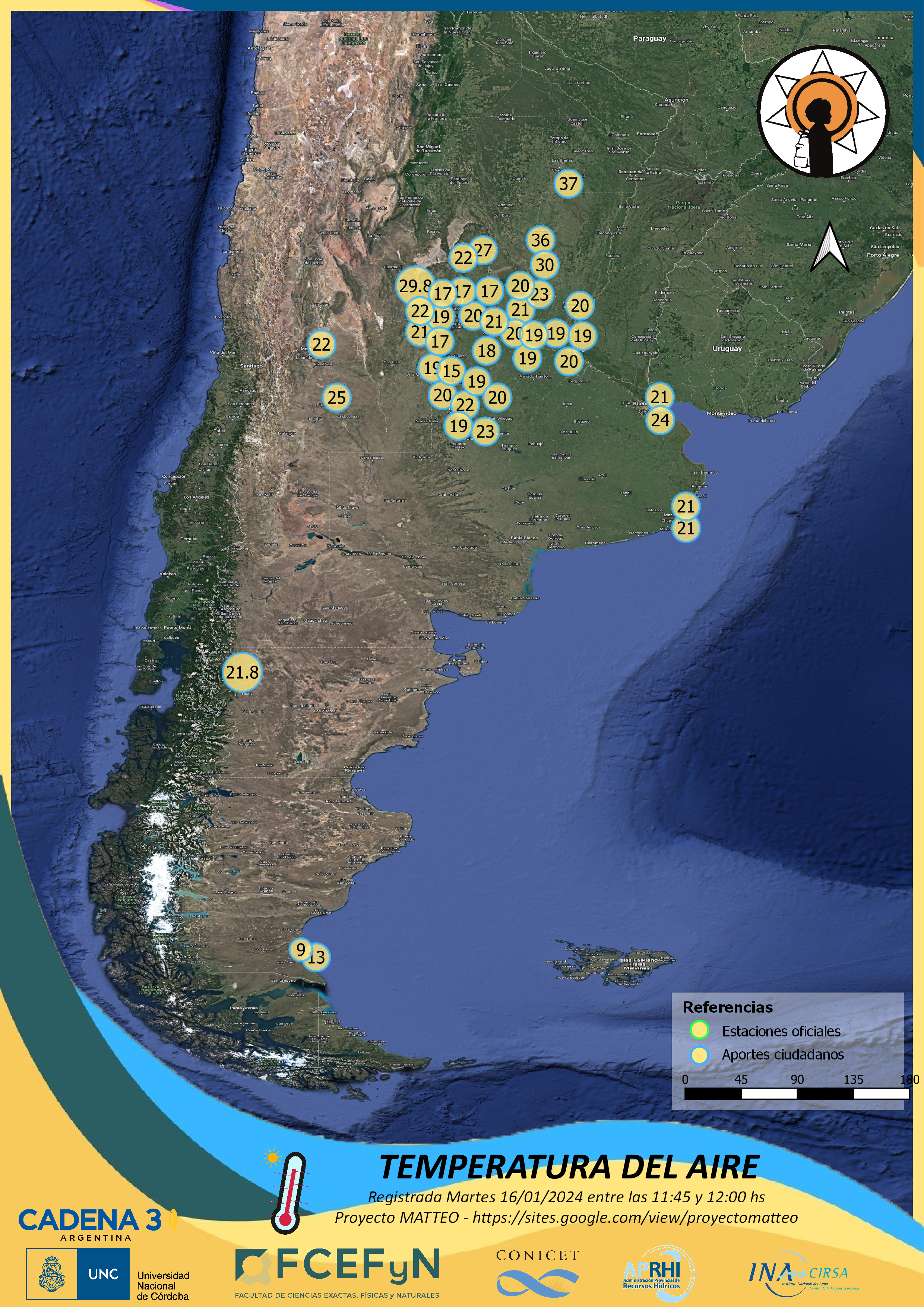
Task: Click the 15 temperature marker
Action: point(452,370)
